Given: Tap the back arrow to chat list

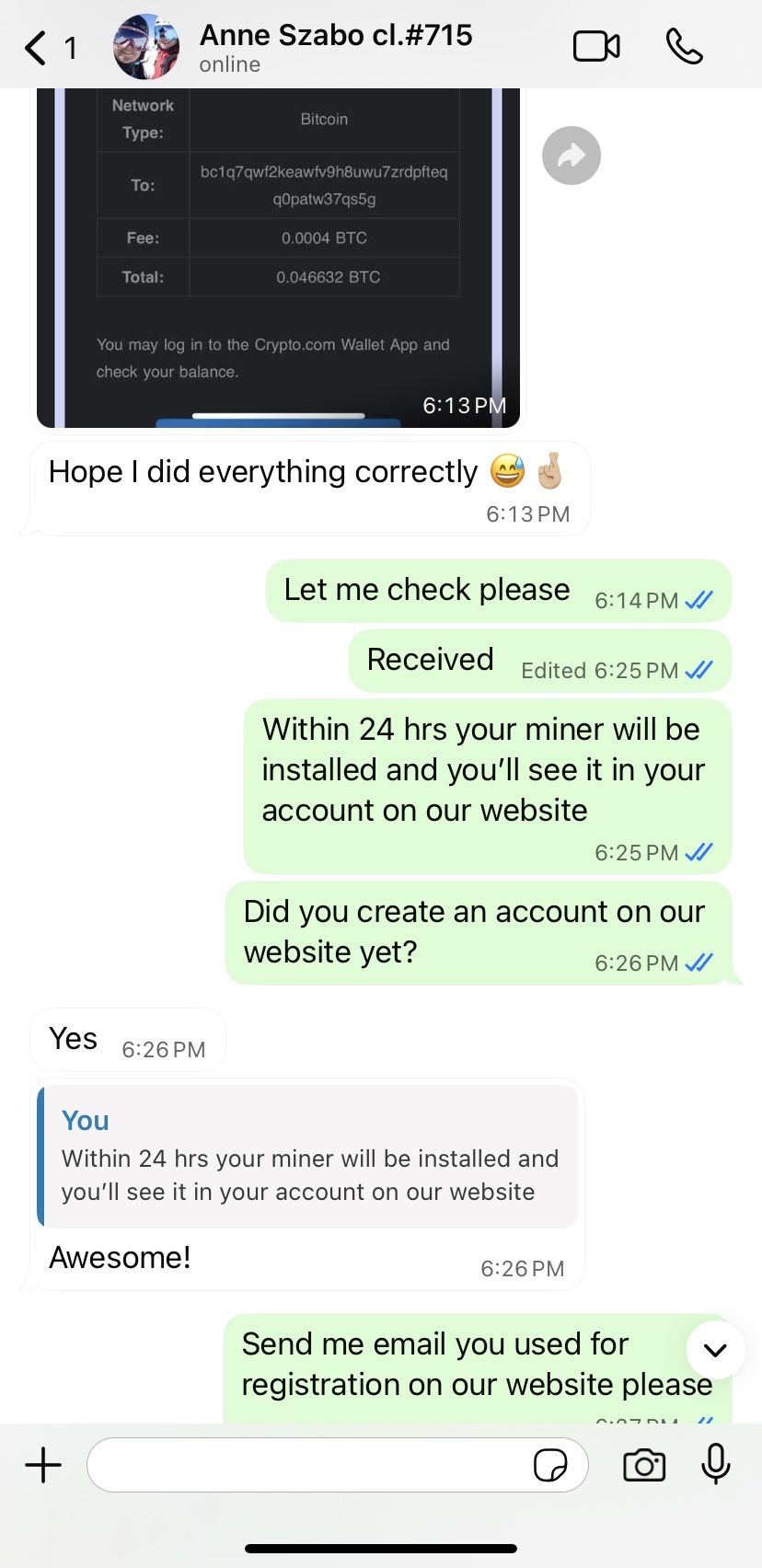Looking at the screenshot, I should tap(36, 48).
